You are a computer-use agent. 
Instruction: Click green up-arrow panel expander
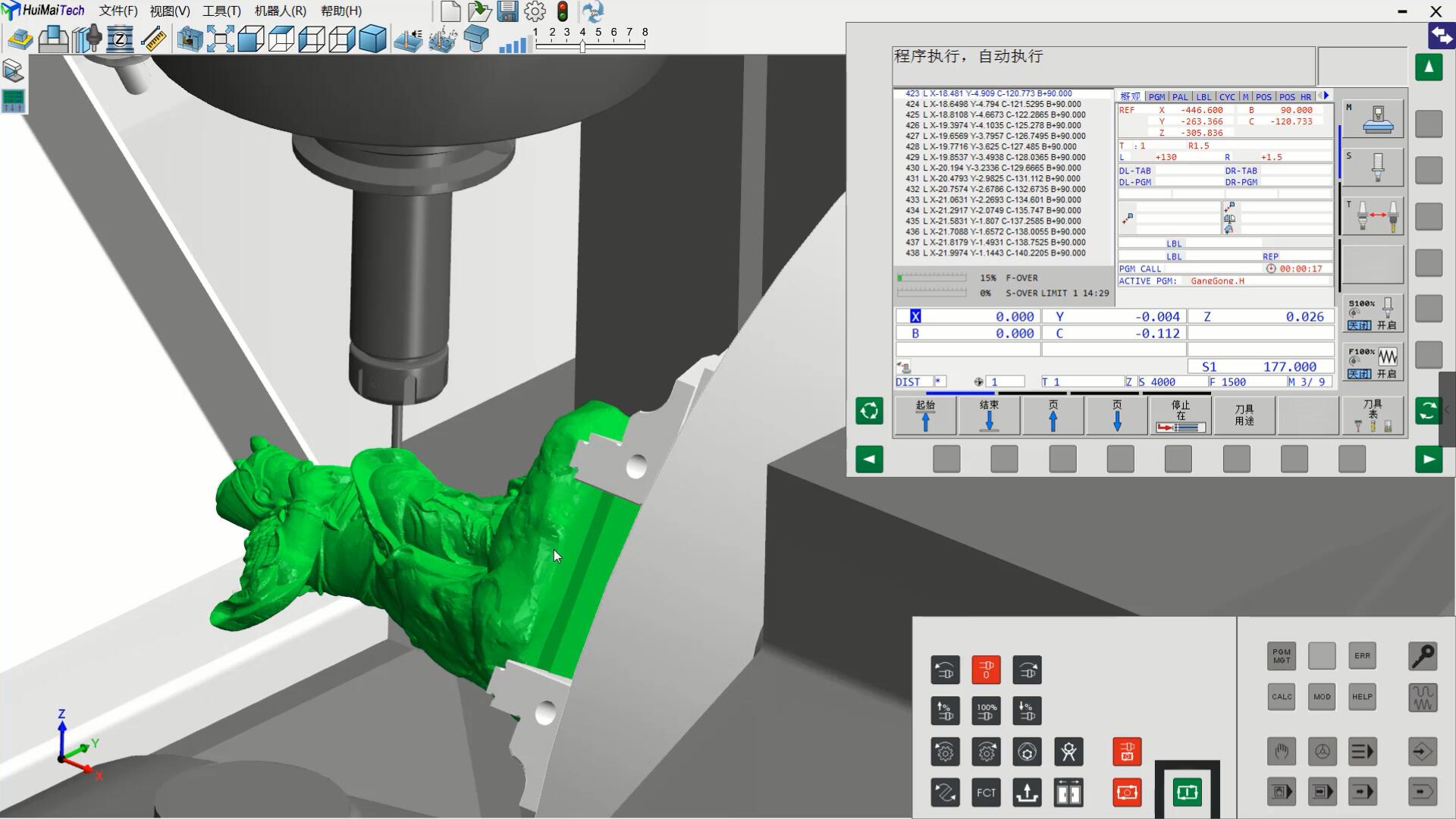click(1429, 67)
